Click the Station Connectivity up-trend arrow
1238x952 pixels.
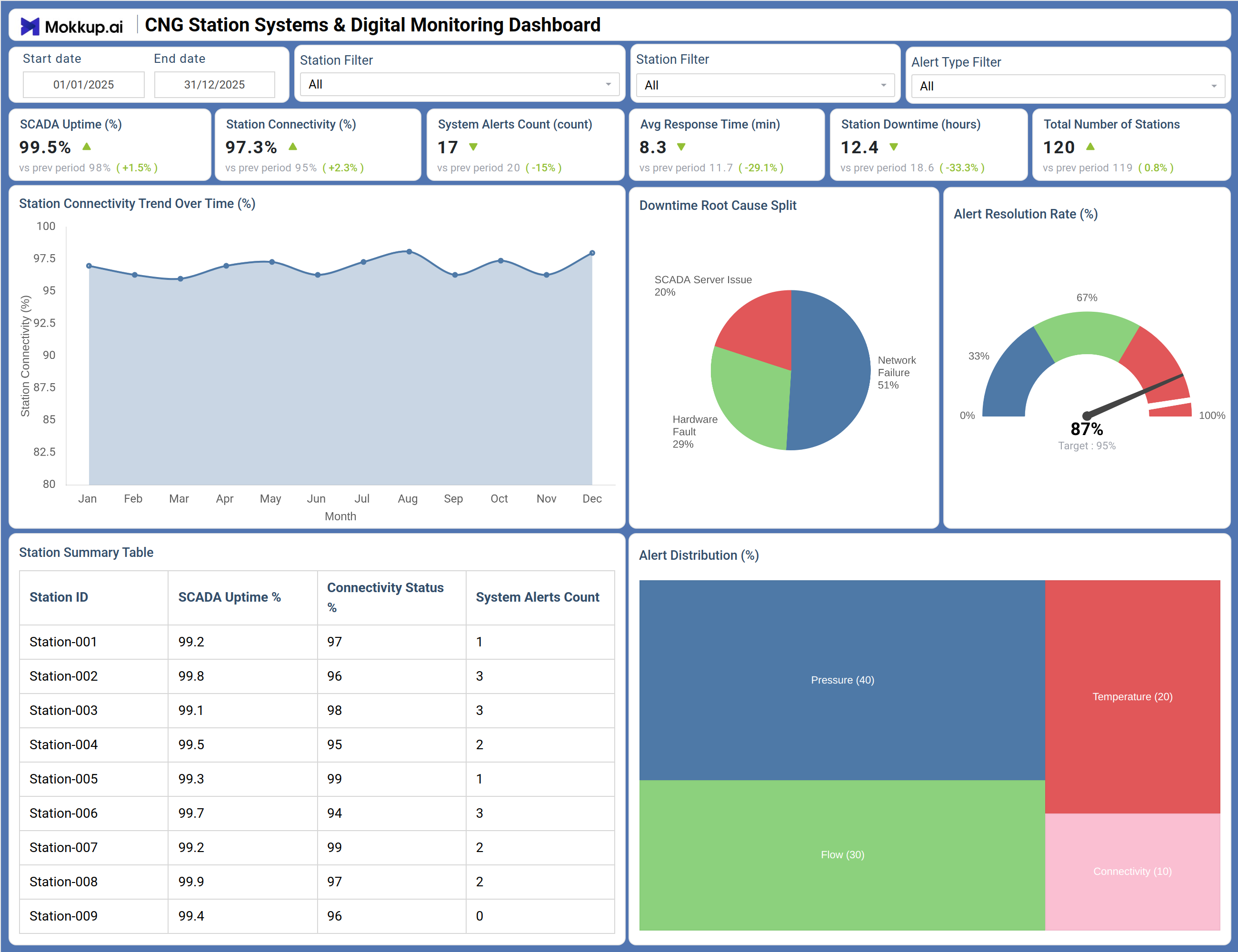pos(293,147)
